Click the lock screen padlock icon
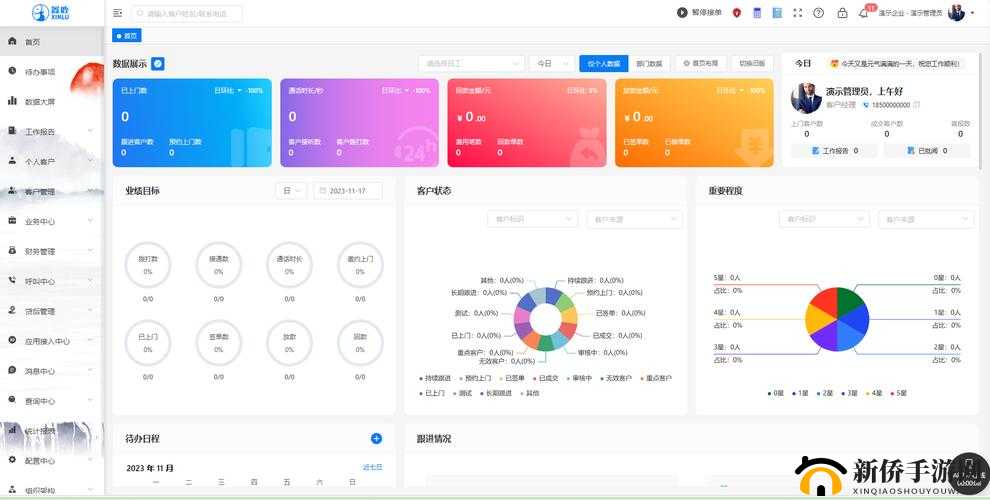Image resolution: width=990 pixels, height=500 pixels. 842,13
